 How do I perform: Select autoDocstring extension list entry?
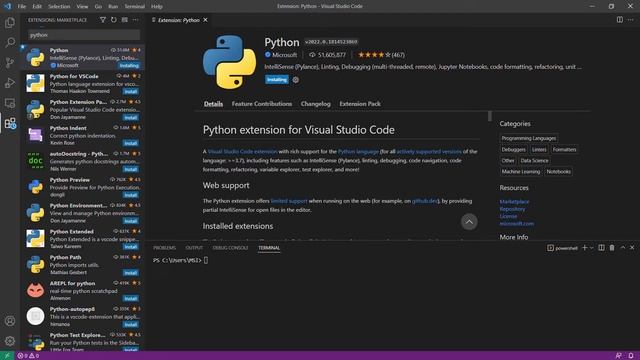pos(83,161)
